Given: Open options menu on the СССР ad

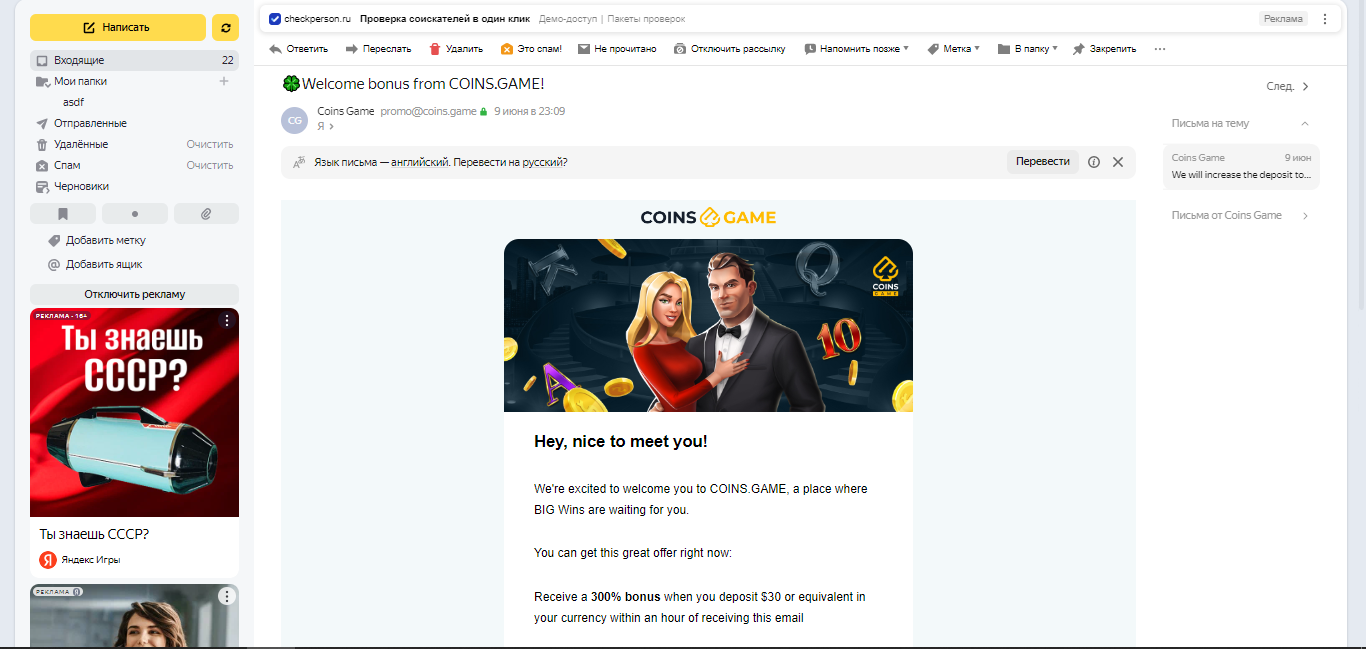Looking at the screenshot, I should pyautogui.click(x=227, y=320).
